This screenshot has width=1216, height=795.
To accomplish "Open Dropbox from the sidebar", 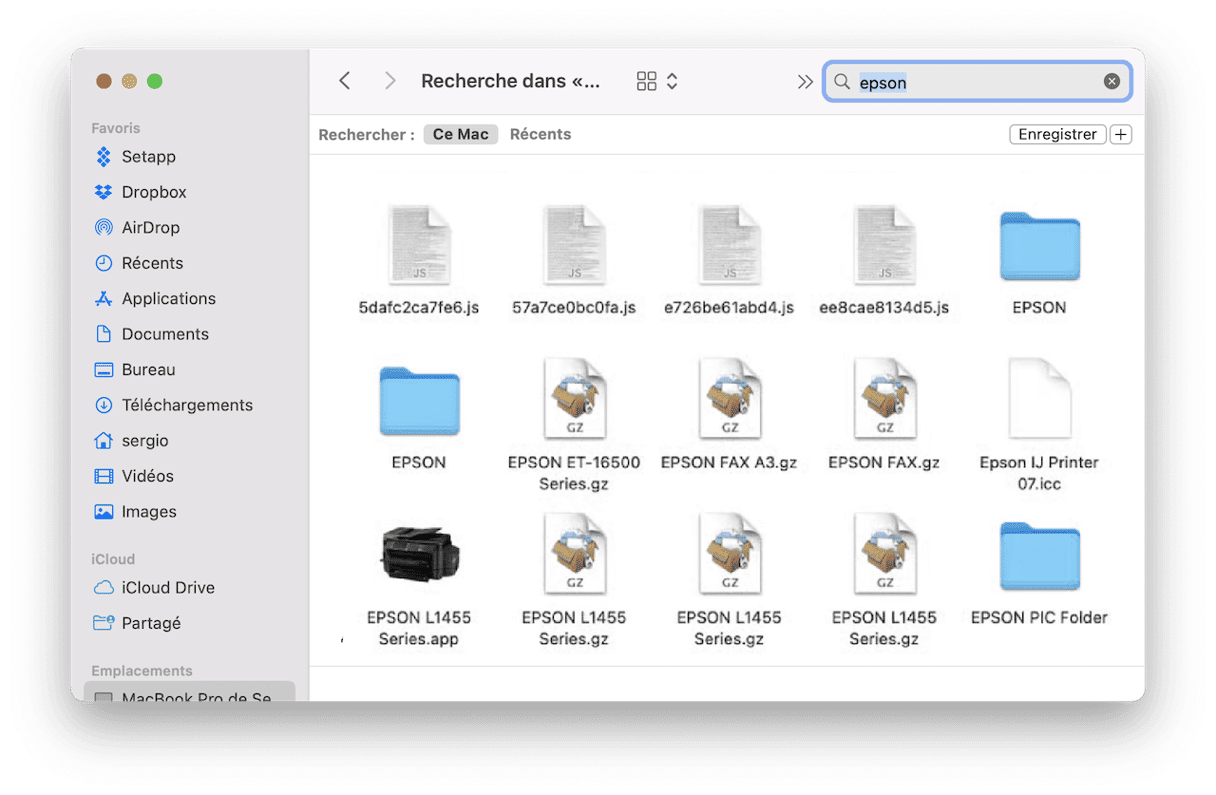I will [154, 192].
